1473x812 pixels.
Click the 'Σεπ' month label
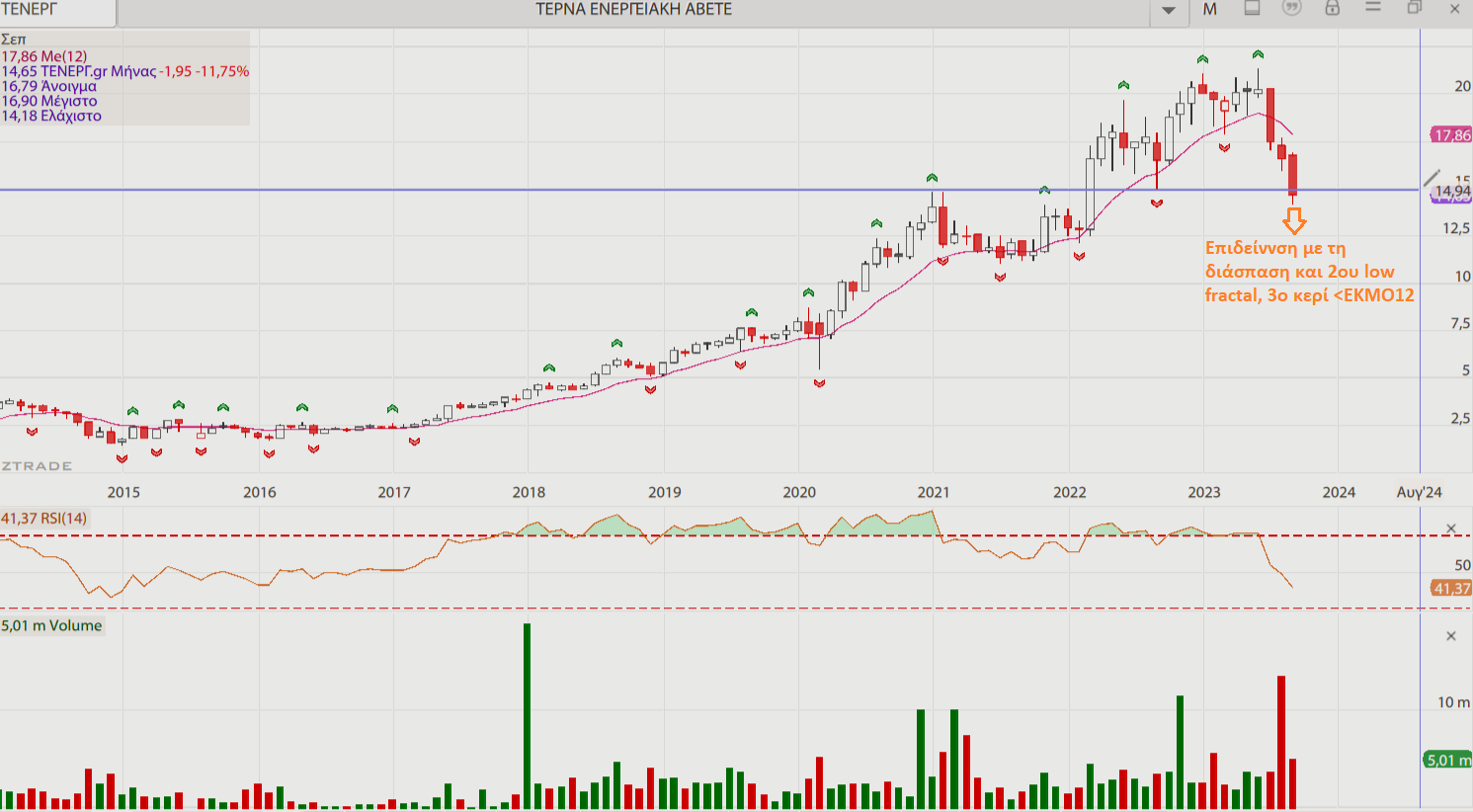point(14,40)
